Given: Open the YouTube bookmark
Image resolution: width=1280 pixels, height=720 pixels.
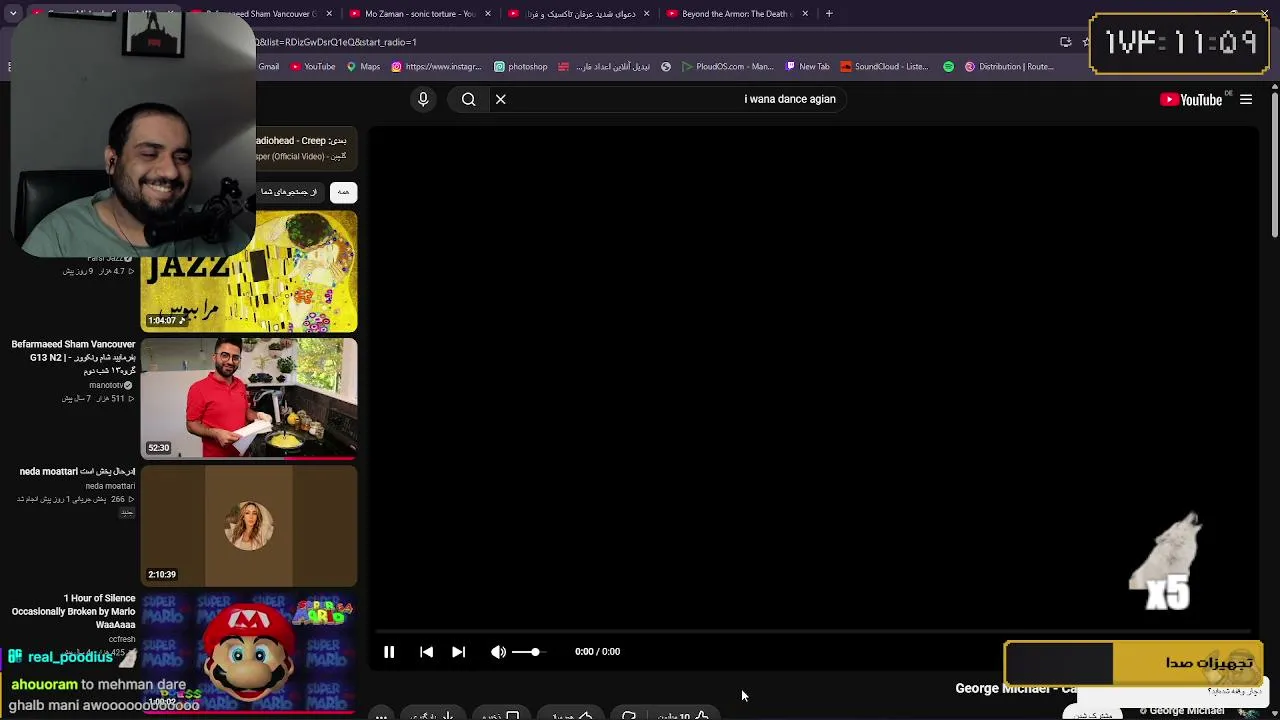Looking at the screenshot, I should 313,67.
